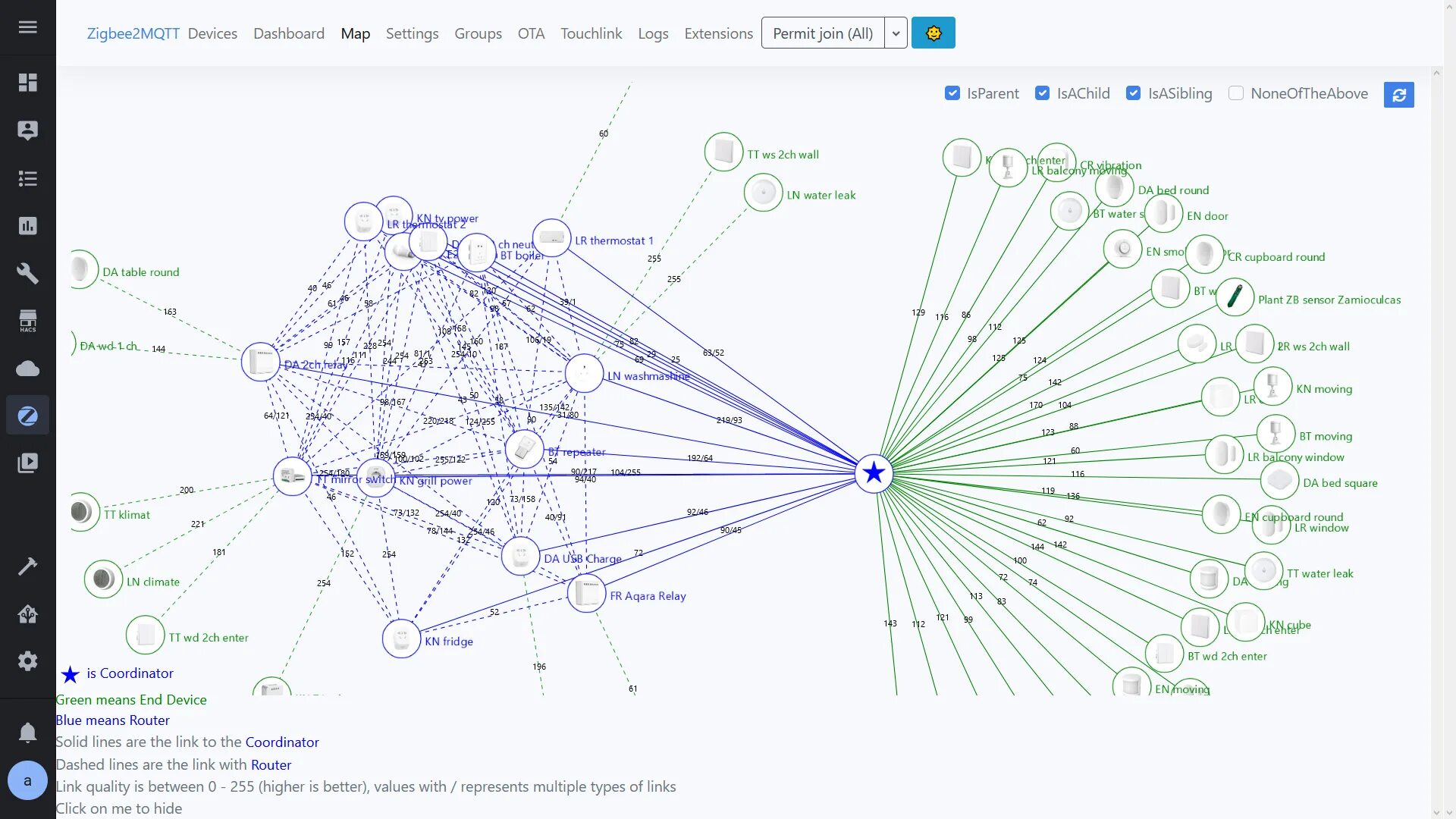
Task: Select the TT ws 2ch wall node
Action: (x=723, y=152)
